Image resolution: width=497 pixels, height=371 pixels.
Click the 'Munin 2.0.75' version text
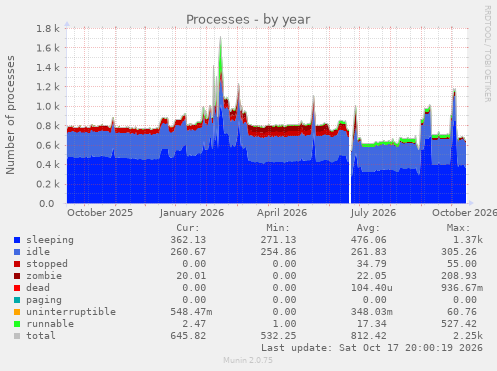click(248, 360)
